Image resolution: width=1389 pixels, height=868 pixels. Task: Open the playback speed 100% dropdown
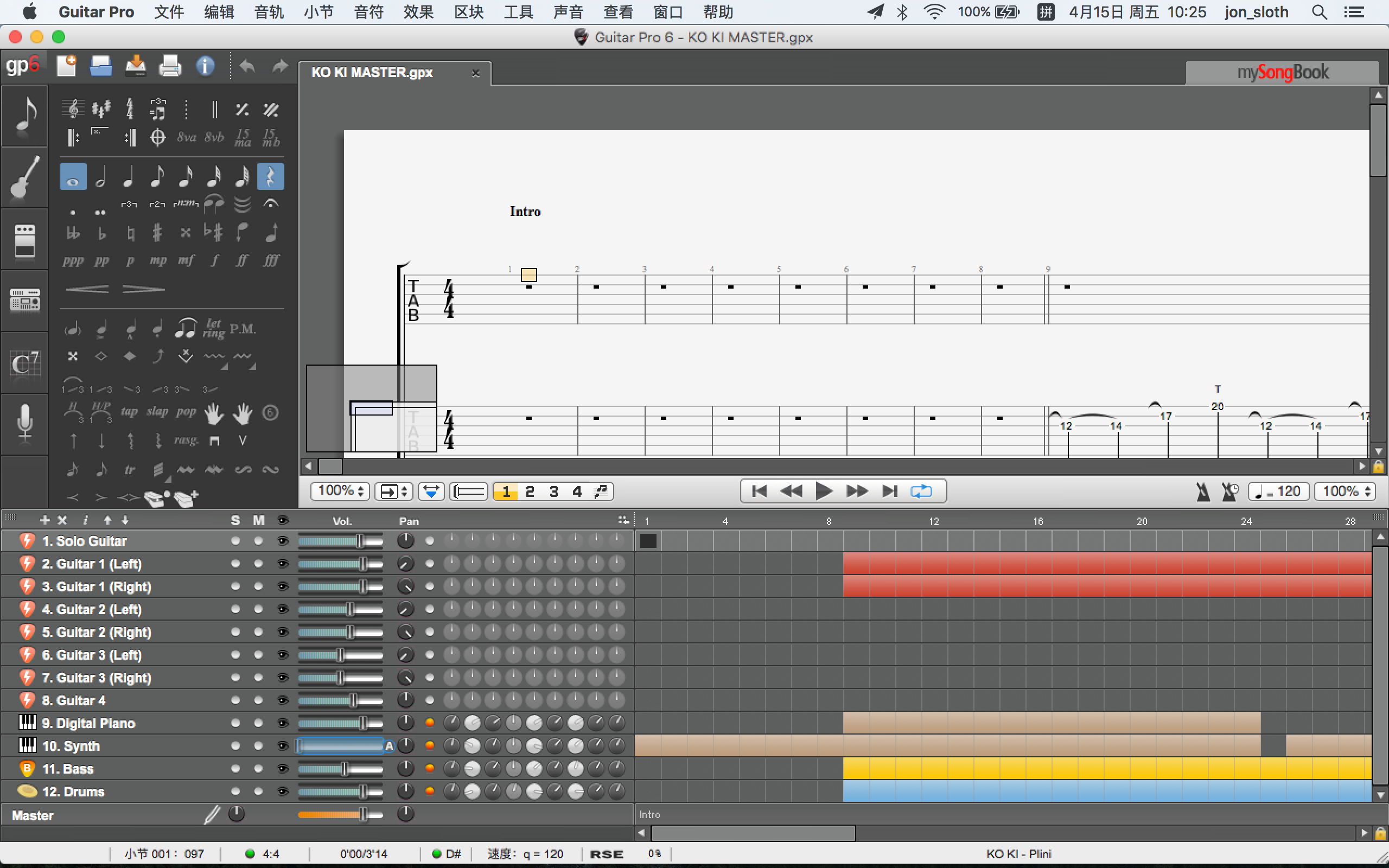pyautogui.click(x=1345, y=492)
